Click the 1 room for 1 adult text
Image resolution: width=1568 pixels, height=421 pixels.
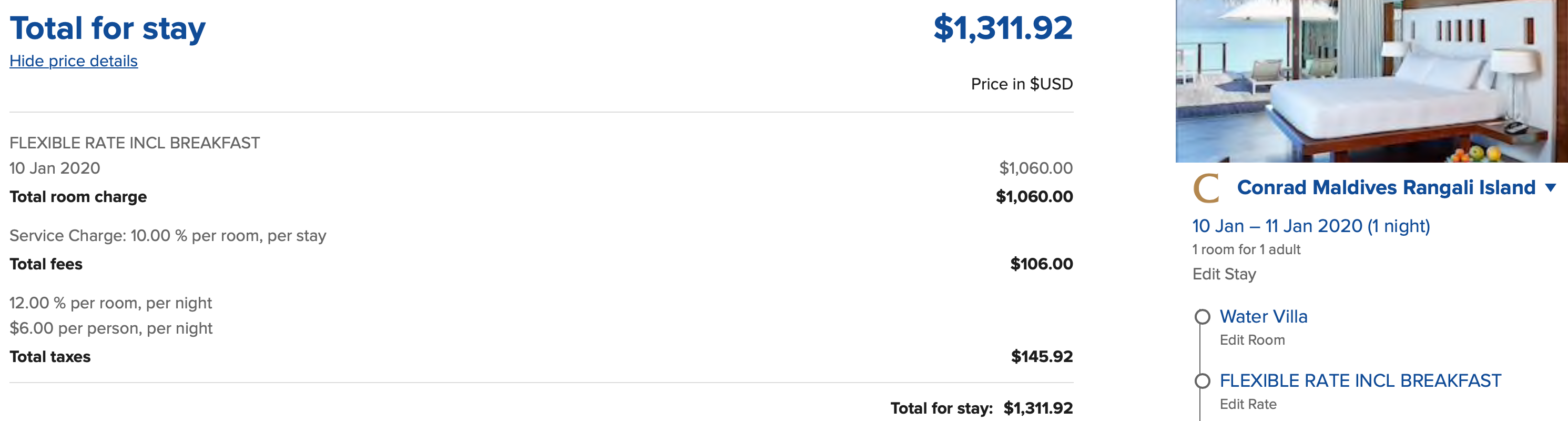[x=1245, y=250]
